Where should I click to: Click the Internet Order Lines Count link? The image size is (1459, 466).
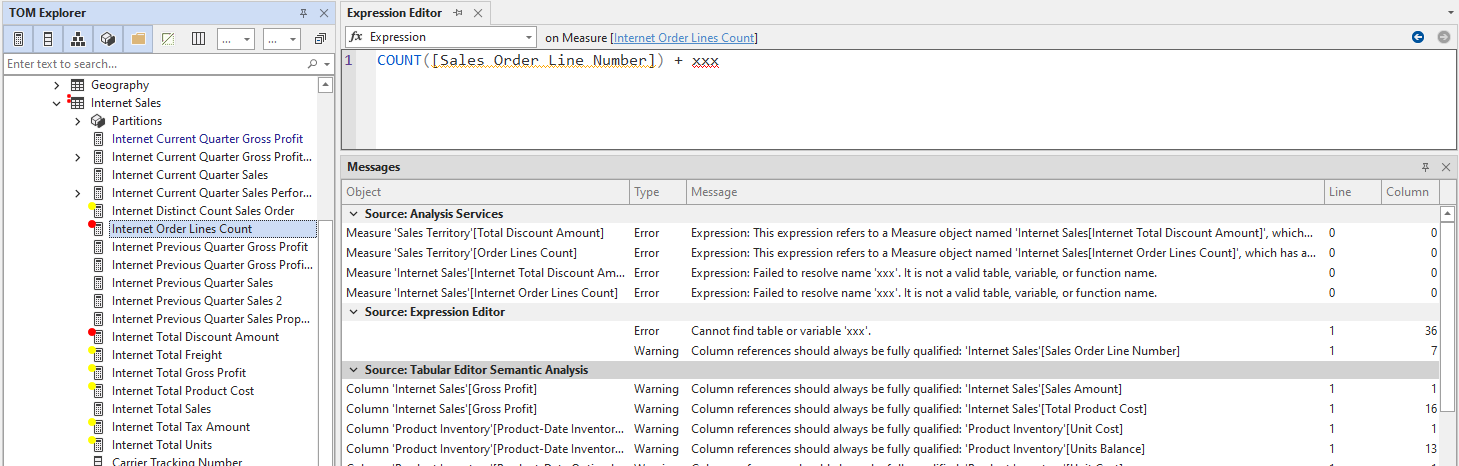[x=685, y=38]
